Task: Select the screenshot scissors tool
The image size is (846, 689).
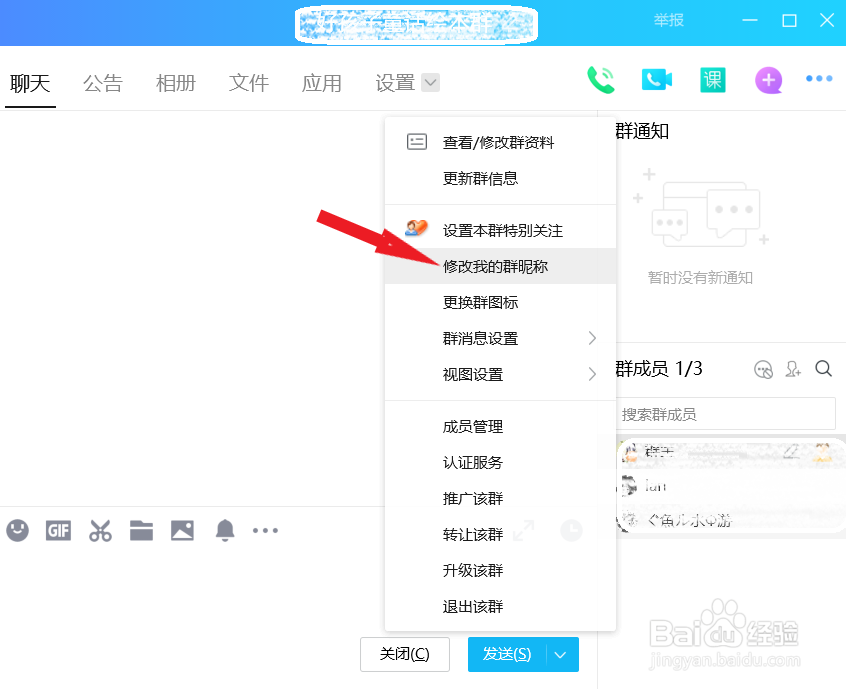Action: pos(100,531)
